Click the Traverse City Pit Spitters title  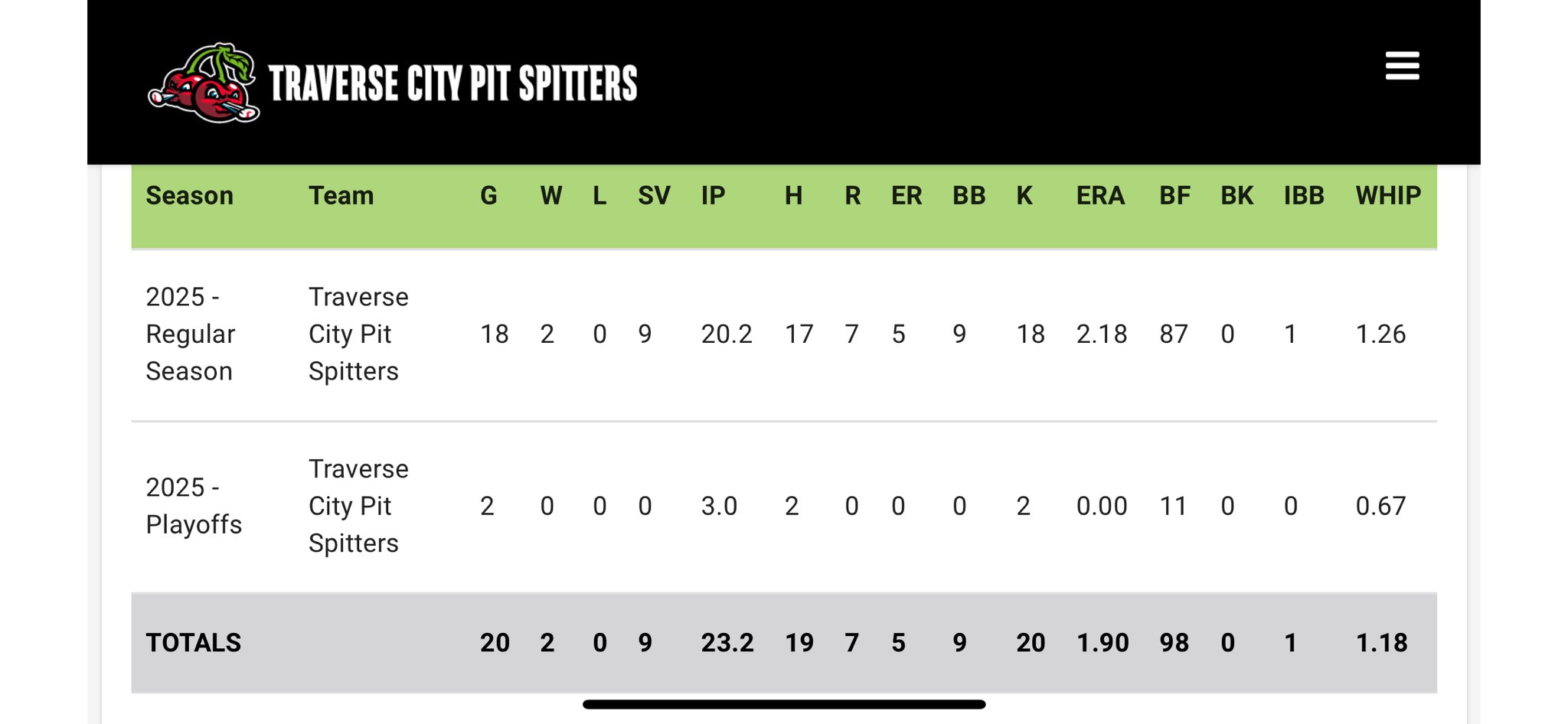(x=452, y=83)
